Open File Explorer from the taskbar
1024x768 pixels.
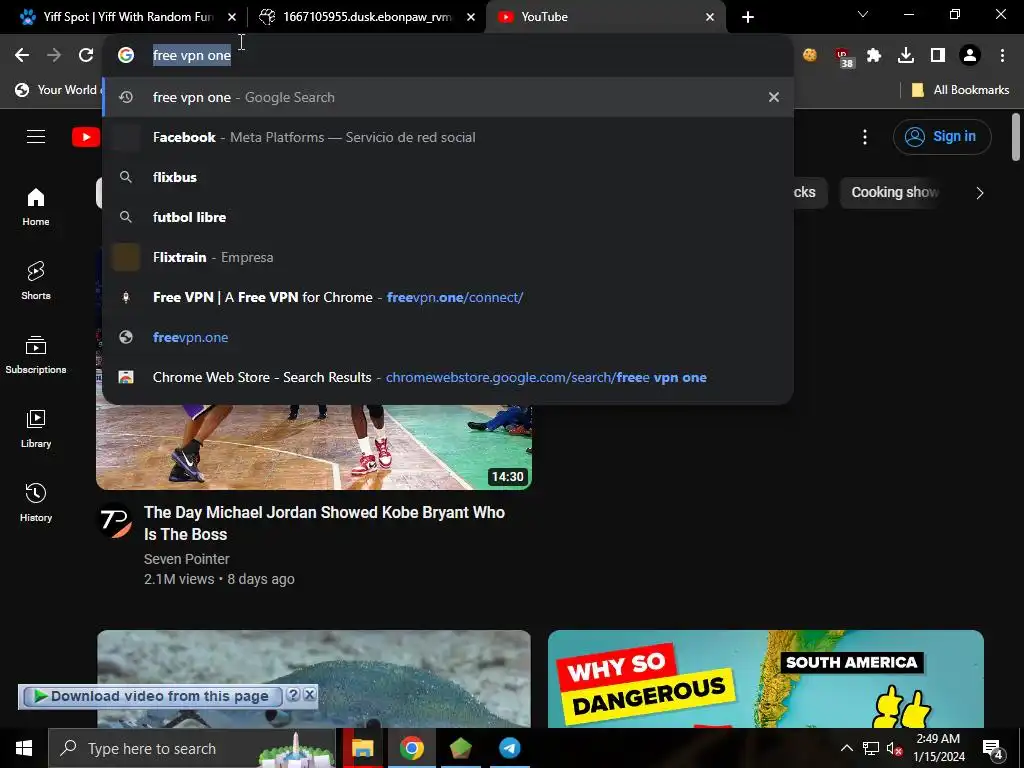[x=362, y=748]
